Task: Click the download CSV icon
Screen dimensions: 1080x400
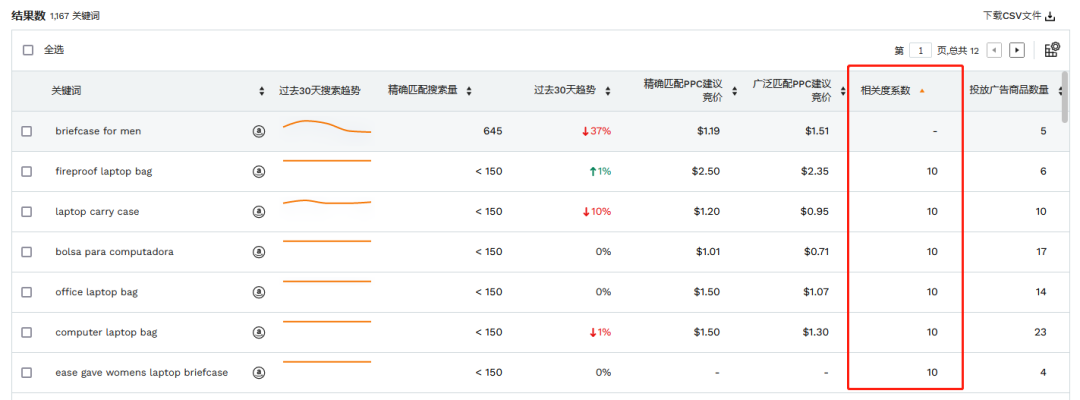Action: (1050, 16)
